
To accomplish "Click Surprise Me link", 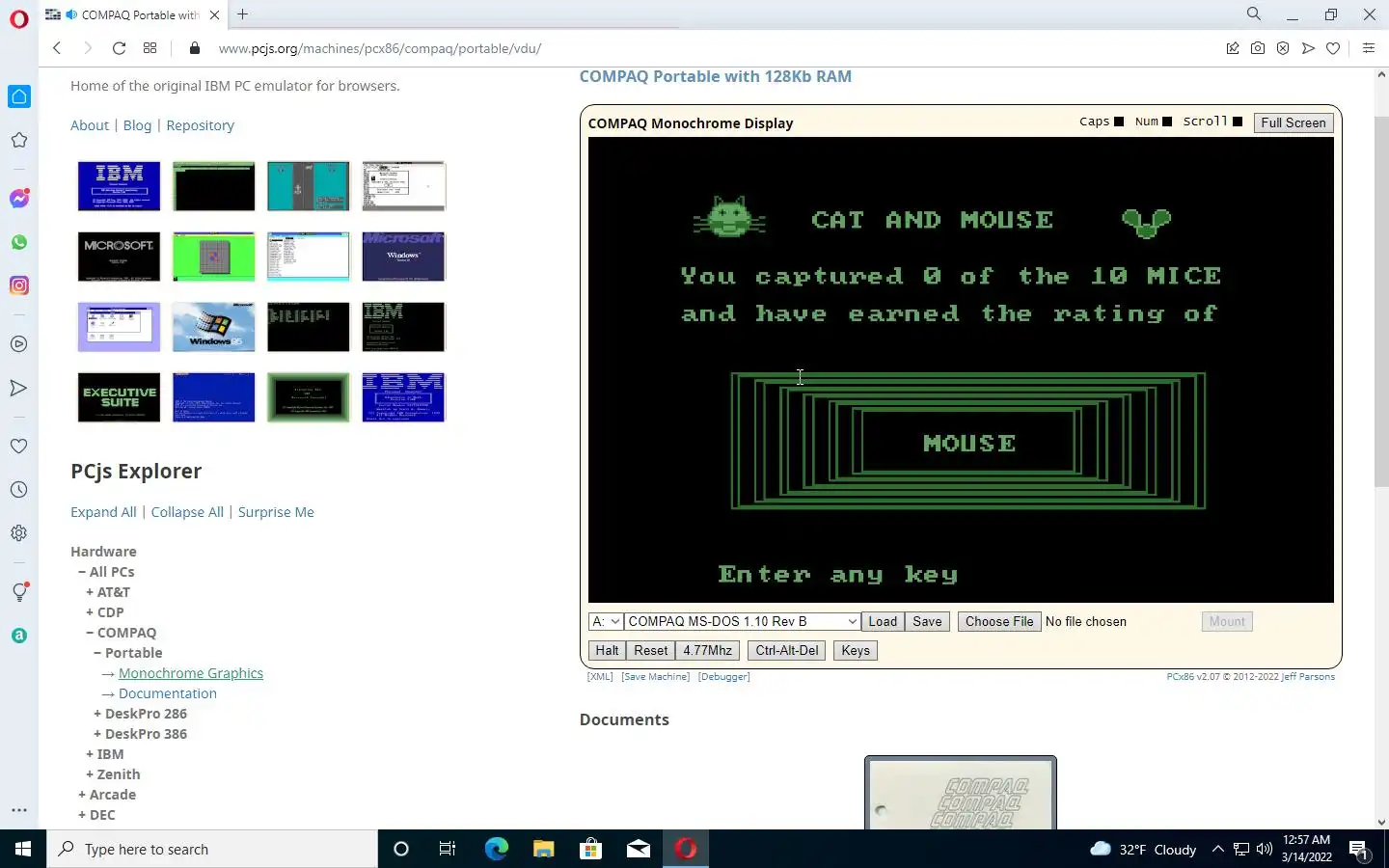I will 276,512.
